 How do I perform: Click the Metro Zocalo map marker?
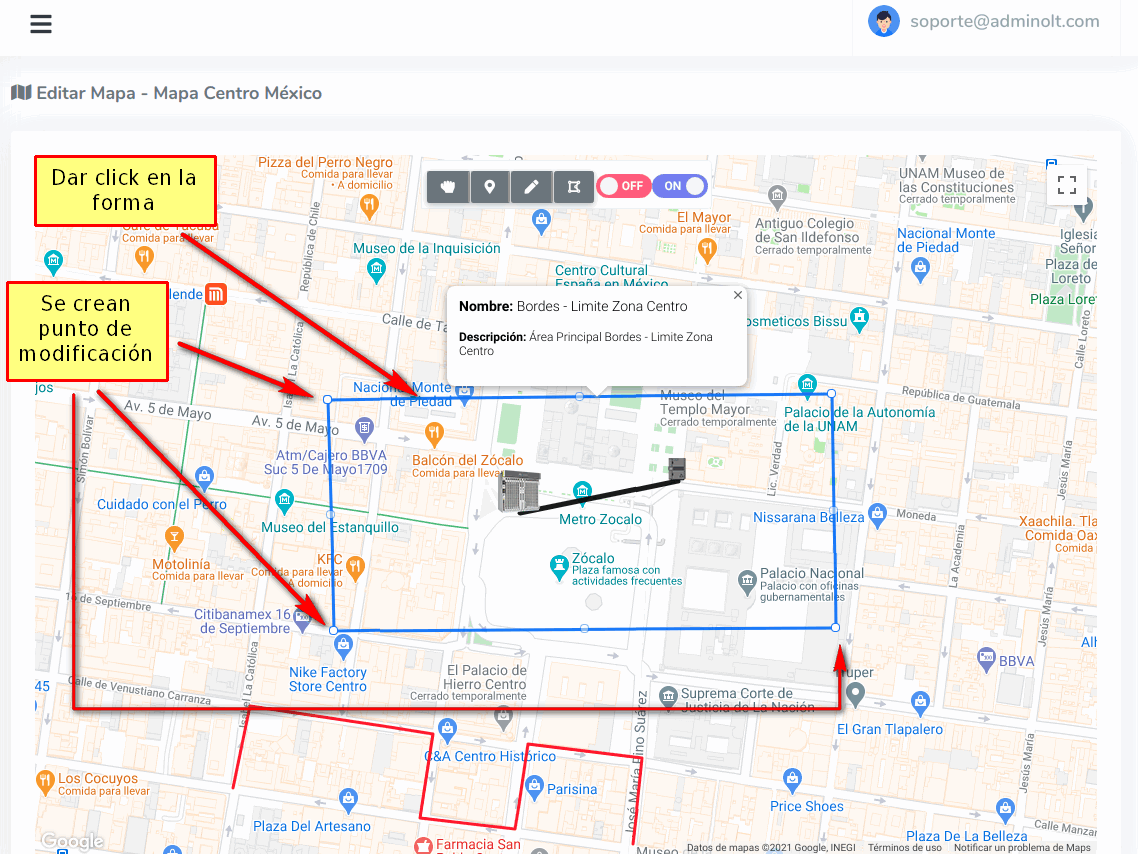click(x=581, y=490)
